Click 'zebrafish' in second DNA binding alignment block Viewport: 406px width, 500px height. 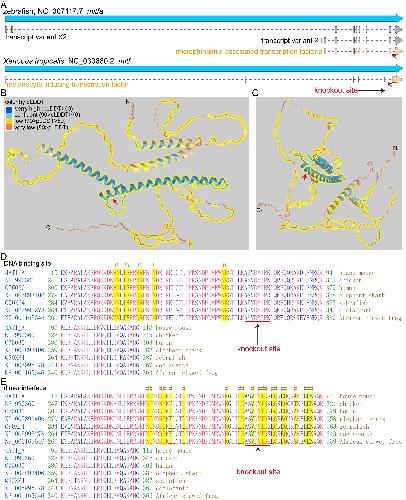[x=170, y=358]
